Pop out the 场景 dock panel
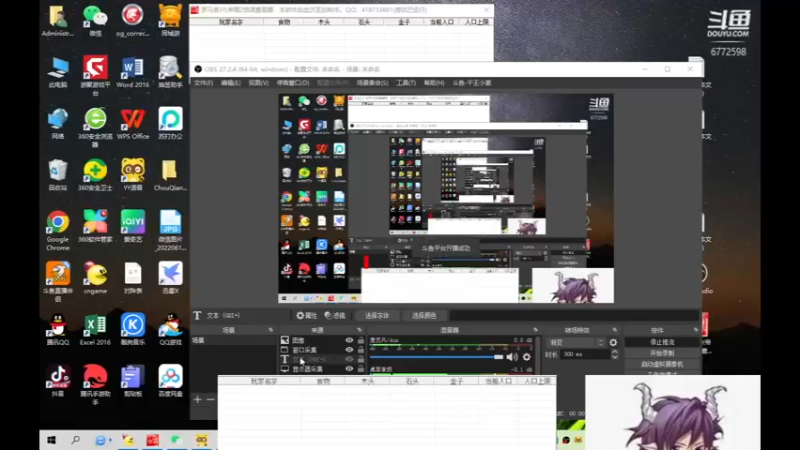Screen dimensions: 800x450 pos(270,330)
